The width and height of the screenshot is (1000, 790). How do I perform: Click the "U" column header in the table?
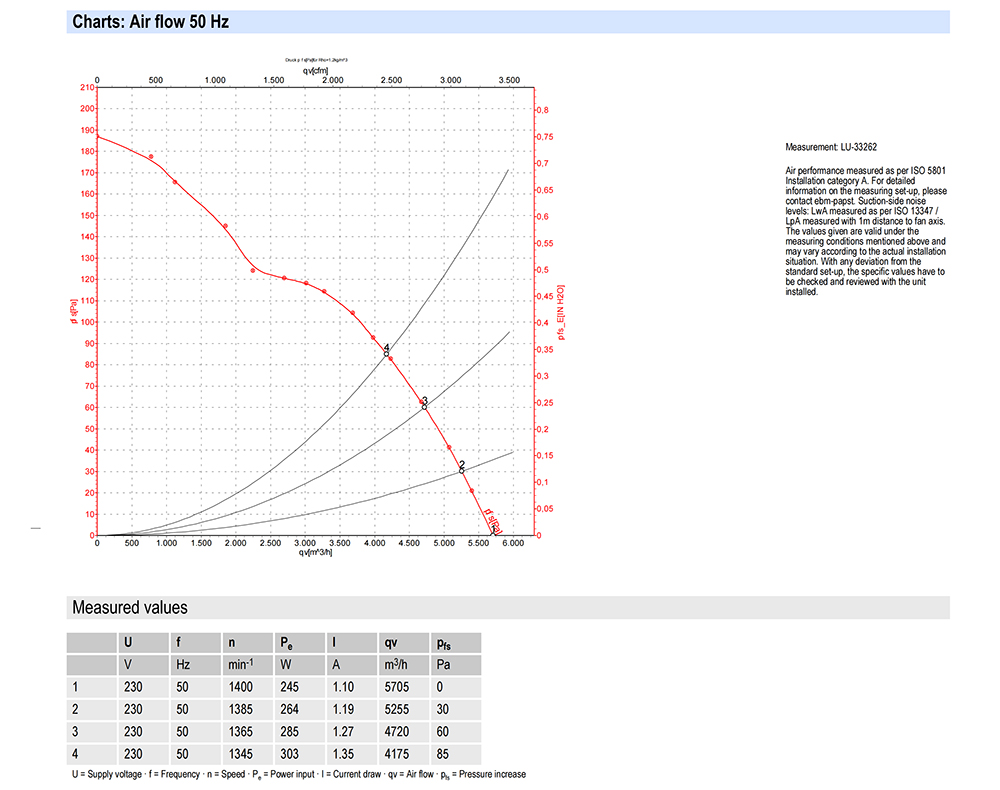point(127,643)
